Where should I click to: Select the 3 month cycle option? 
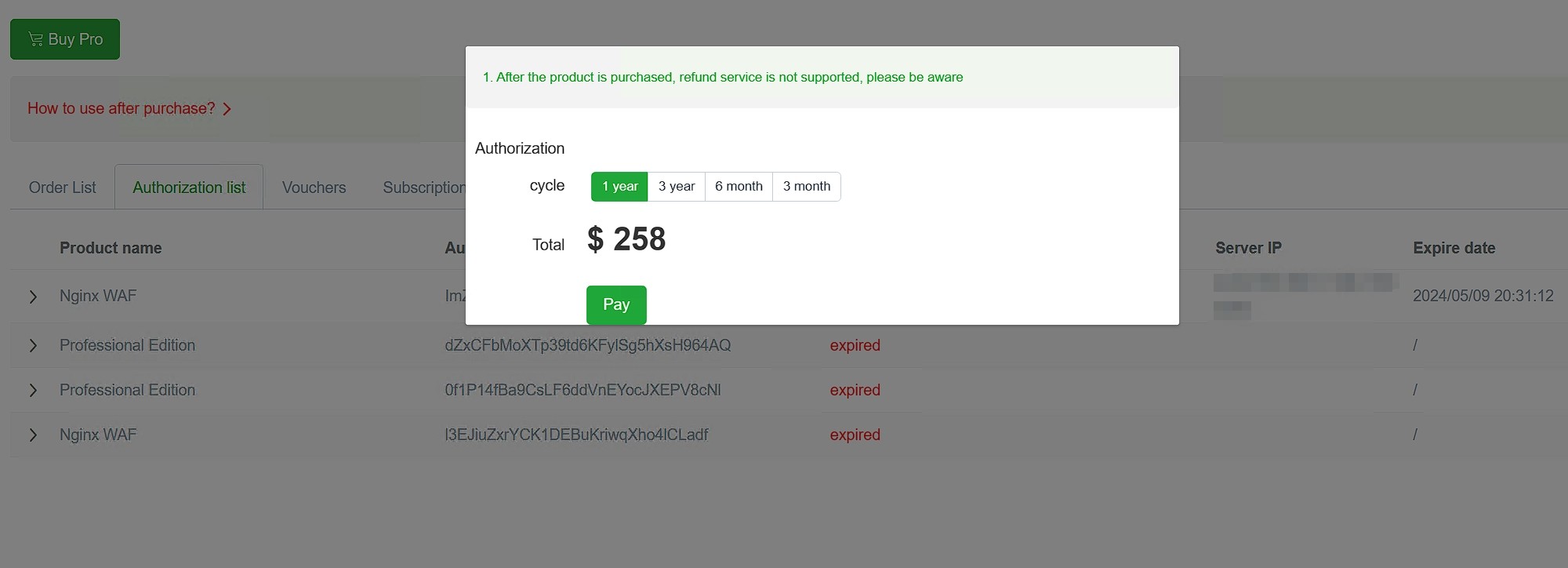[806, 187]
